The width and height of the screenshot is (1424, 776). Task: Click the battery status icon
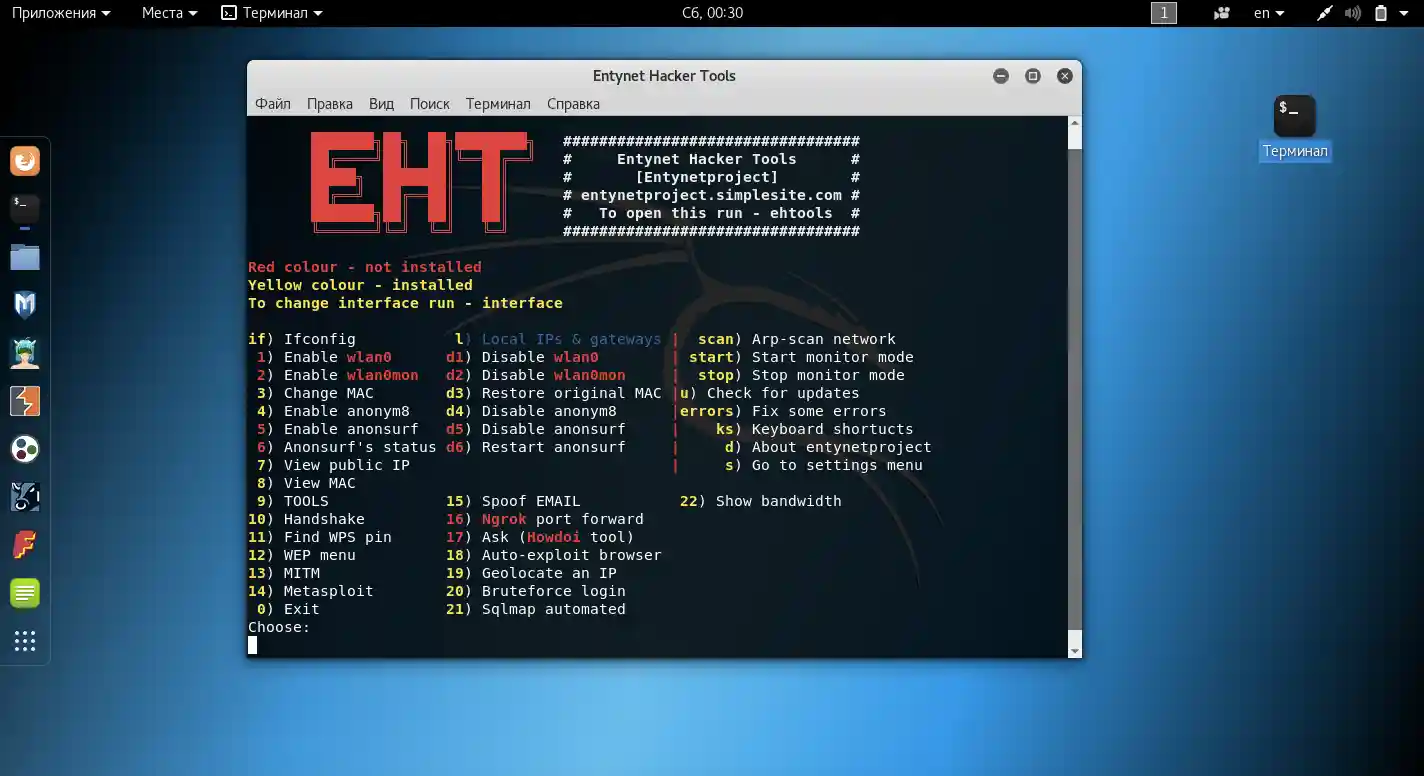click(x=1381, y=13)
